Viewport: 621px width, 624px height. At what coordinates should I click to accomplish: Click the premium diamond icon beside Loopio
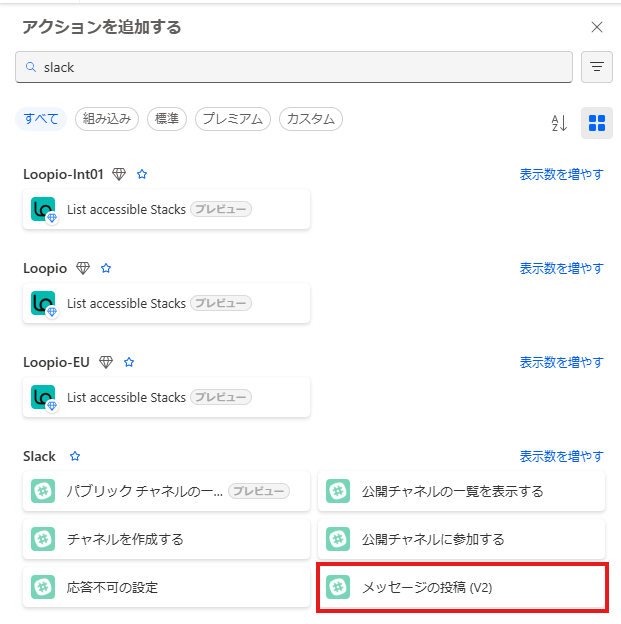click(x=83, y=268)
